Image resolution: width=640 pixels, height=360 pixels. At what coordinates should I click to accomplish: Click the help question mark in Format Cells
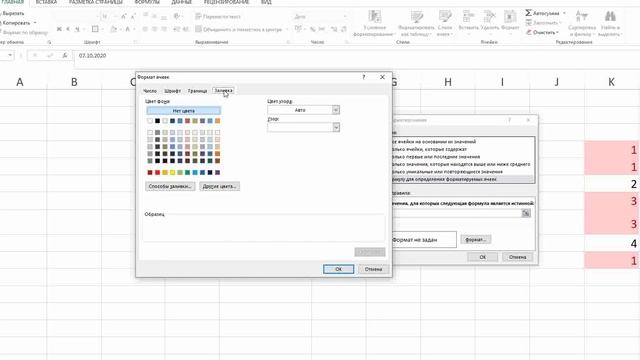tap(364, 77)
